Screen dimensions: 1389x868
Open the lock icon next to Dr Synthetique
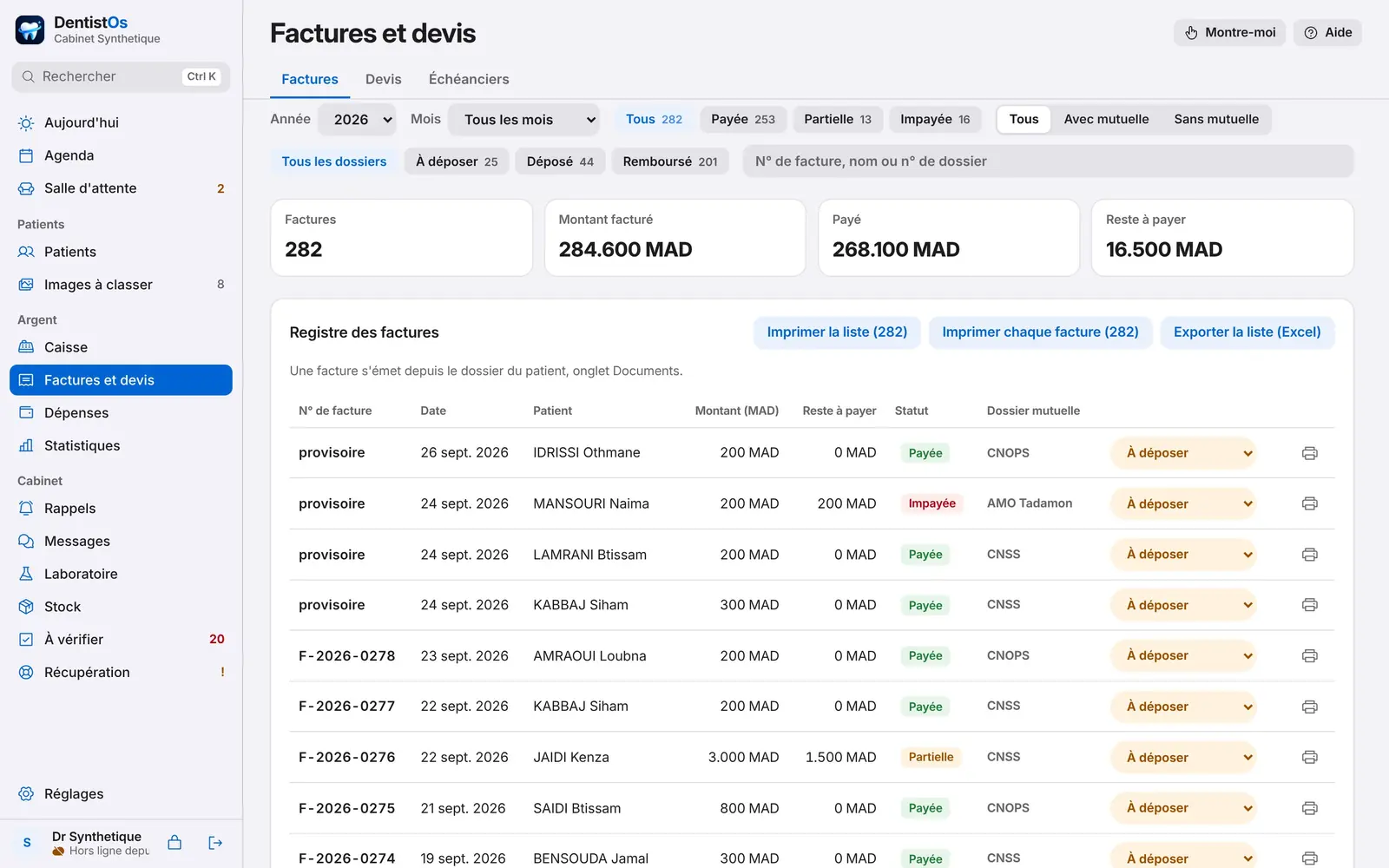tap(174, 843)
